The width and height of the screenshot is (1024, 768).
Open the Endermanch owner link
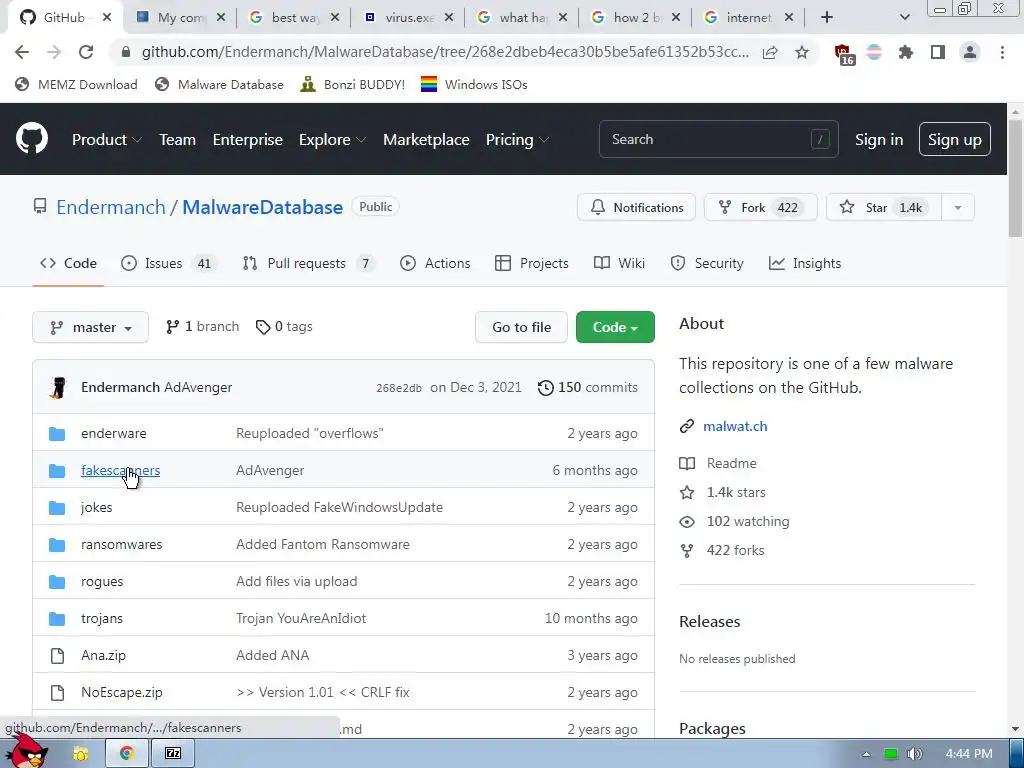click(x=111, y=207)
